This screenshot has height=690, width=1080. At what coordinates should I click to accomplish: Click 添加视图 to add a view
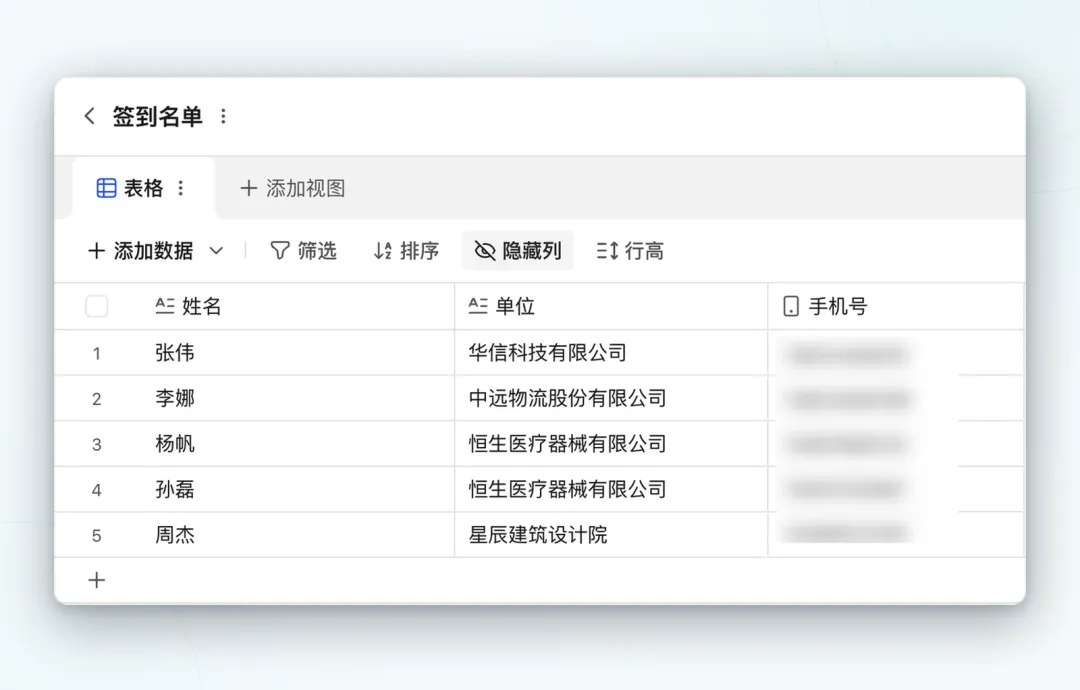[293, 188]
